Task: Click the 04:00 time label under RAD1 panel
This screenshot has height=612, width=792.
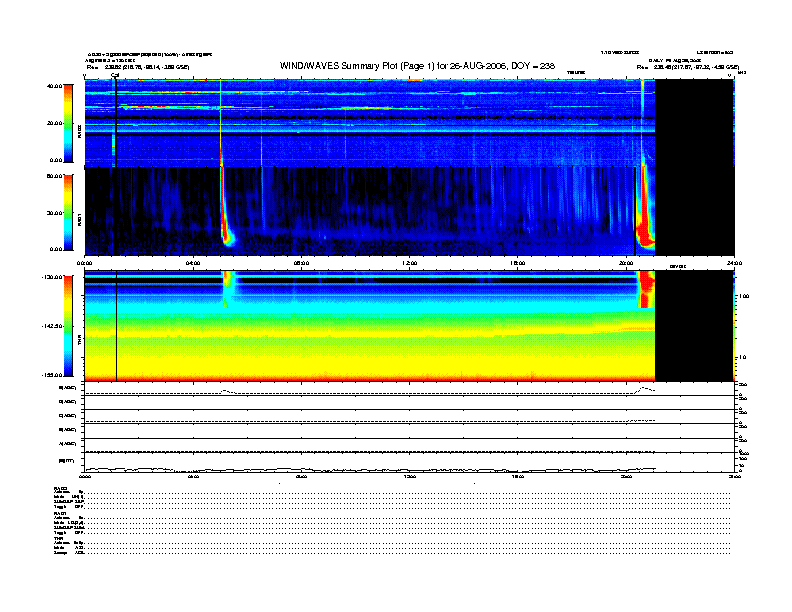Action: point(193,263)
